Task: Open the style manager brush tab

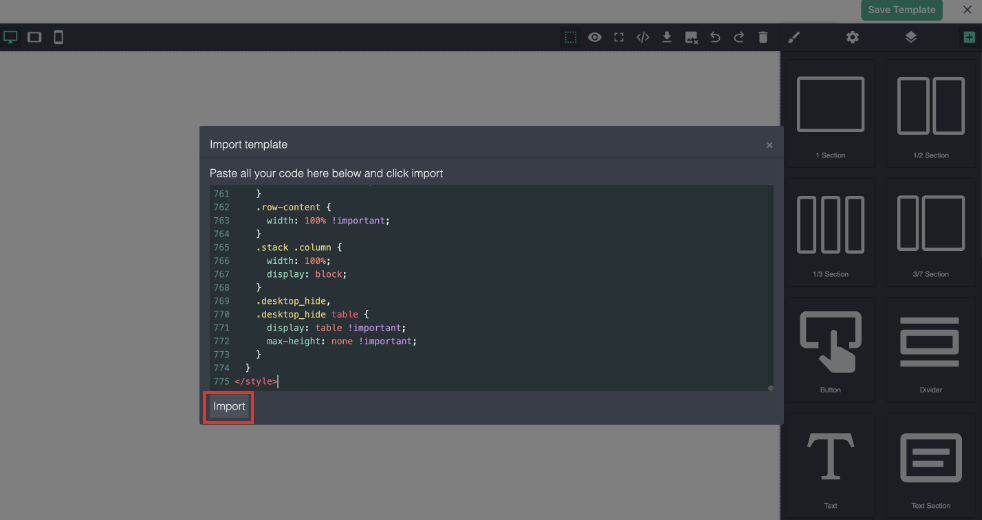Action: tap(794, 37)
